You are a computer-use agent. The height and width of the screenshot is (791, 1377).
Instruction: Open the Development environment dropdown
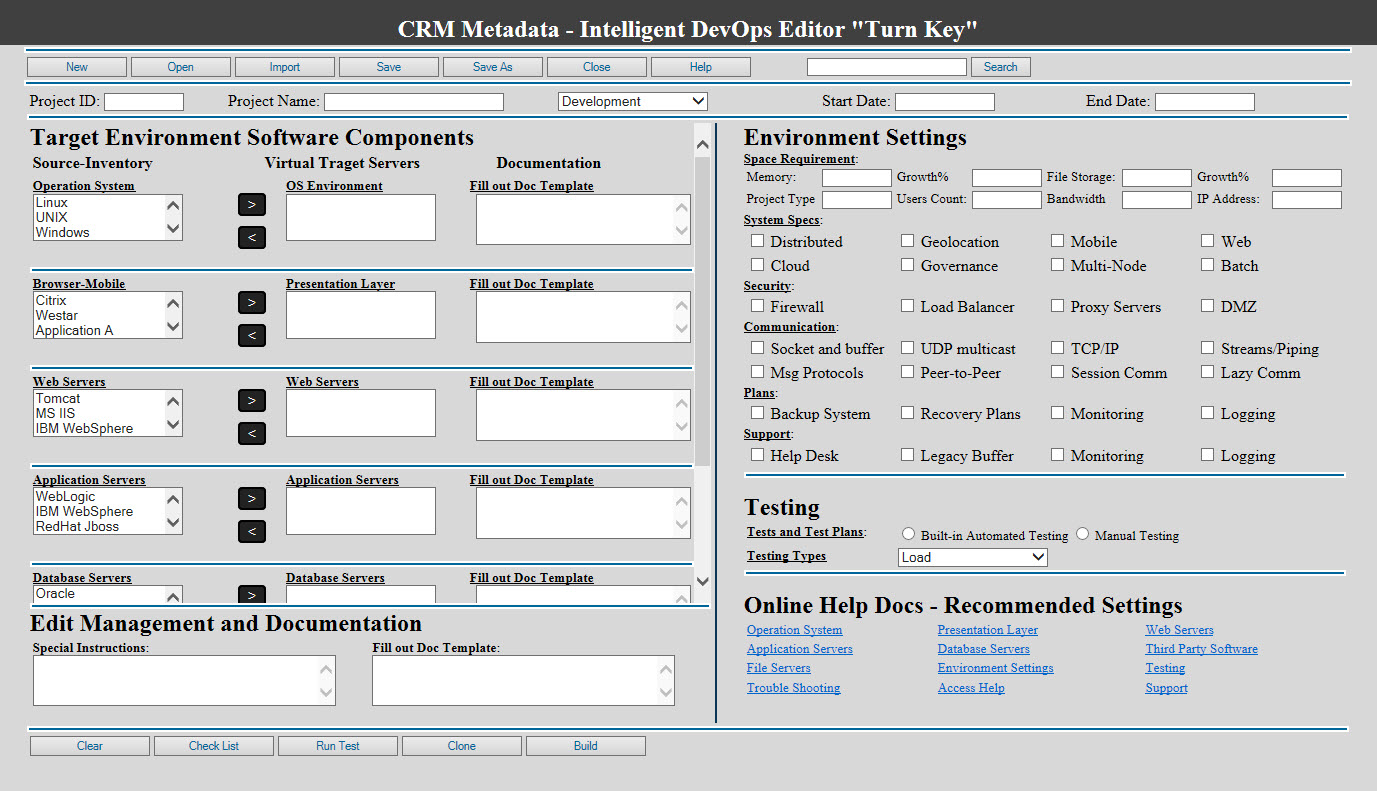click(x=632, y=101)
